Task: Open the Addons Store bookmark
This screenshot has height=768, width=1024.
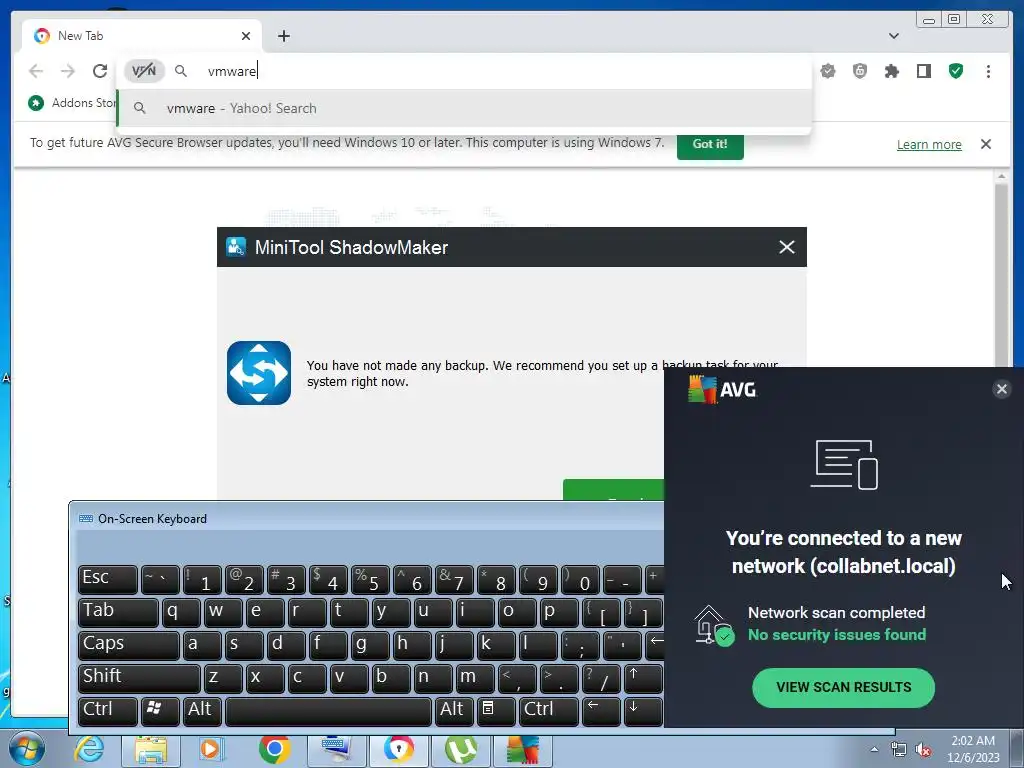Action: (x=71, y=103)
